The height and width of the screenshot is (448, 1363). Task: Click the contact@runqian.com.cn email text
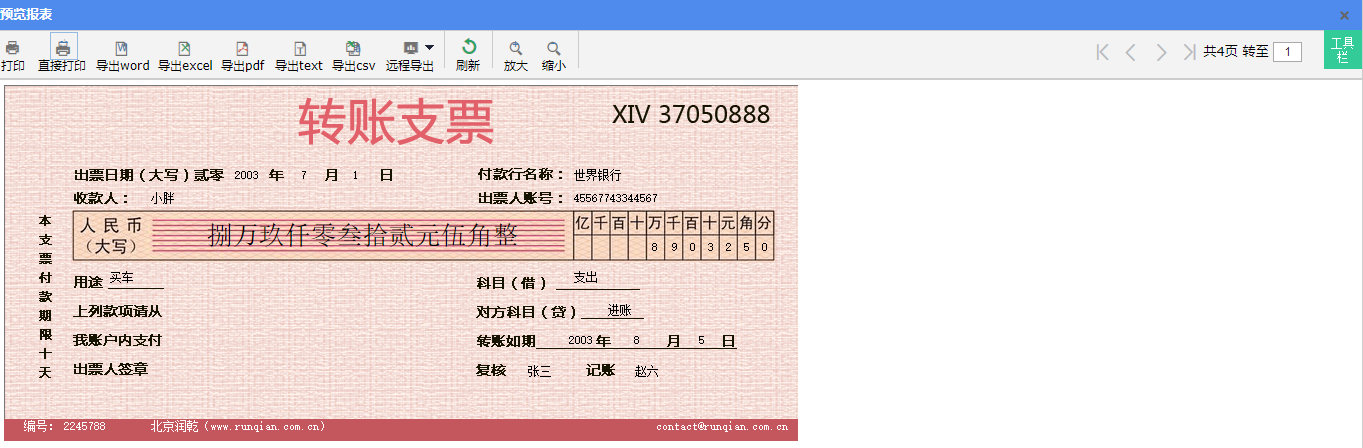tap(722, 427)
